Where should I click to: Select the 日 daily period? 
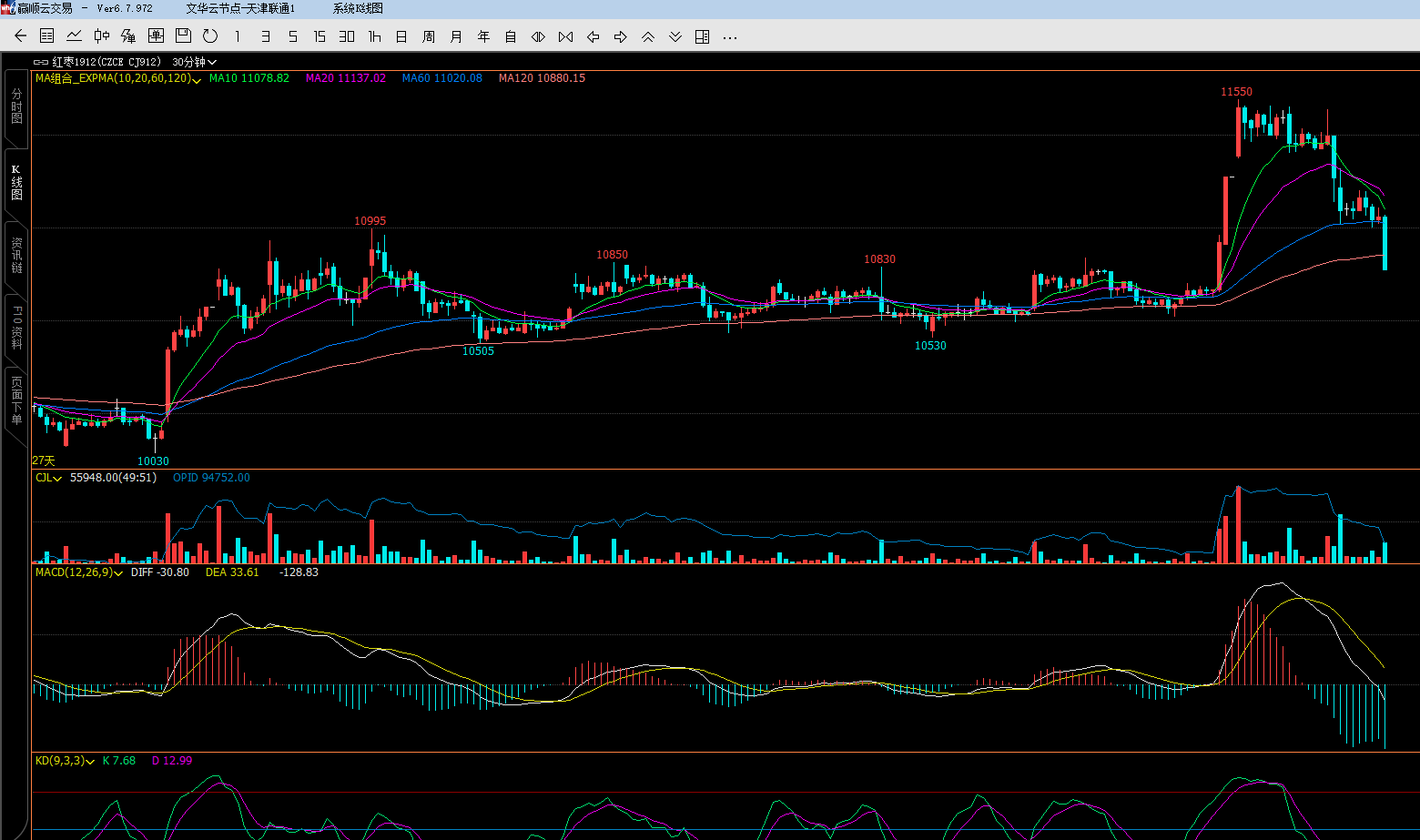(401, 36)
